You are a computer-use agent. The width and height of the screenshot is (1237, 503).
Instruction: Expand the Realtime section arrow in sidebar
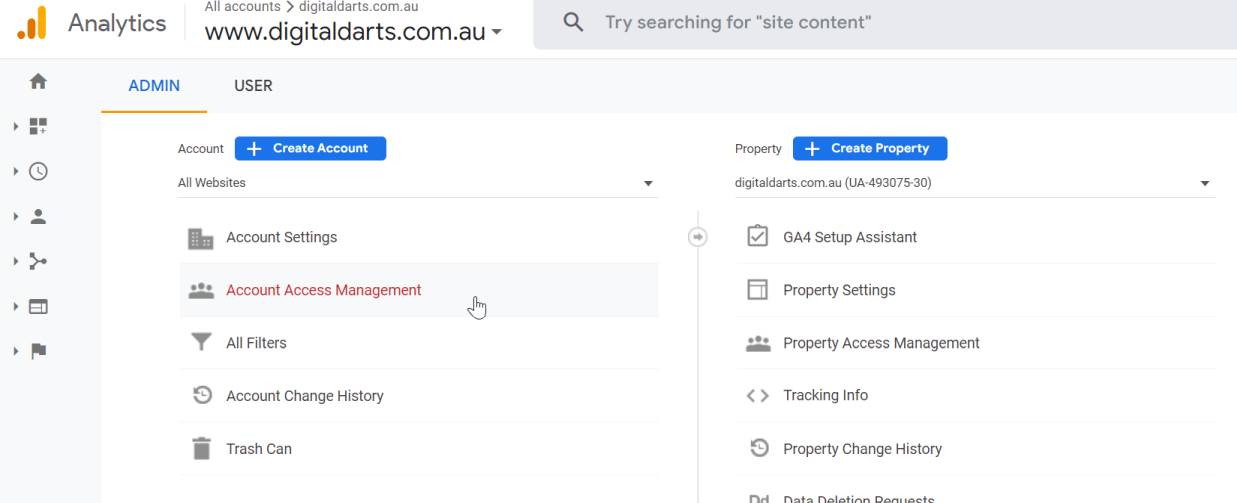pos(16,171)
